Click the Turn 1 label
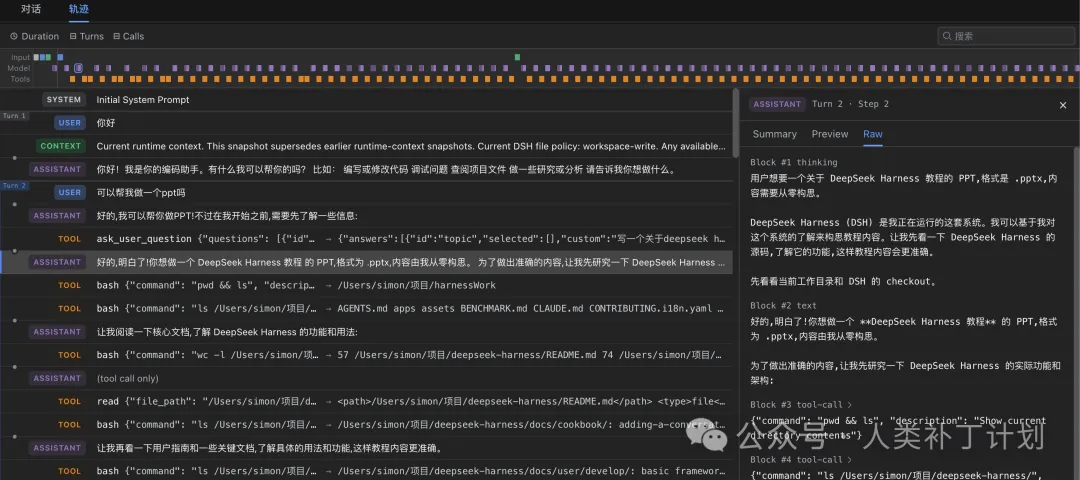The width and height of the screenshot is (1080, 480). click(14, 115)
